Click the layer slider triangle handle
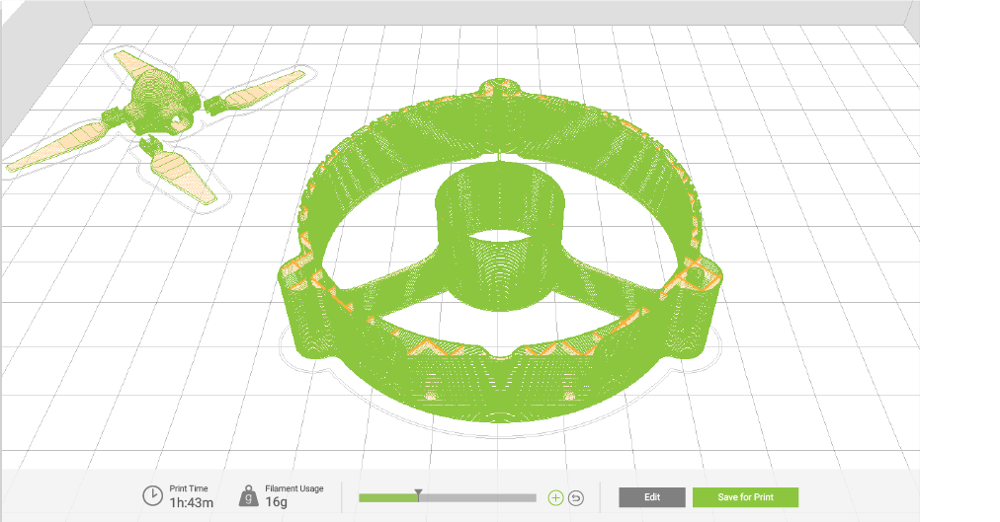Screen dimensions: 1000x522 click(x=418, y=494)
